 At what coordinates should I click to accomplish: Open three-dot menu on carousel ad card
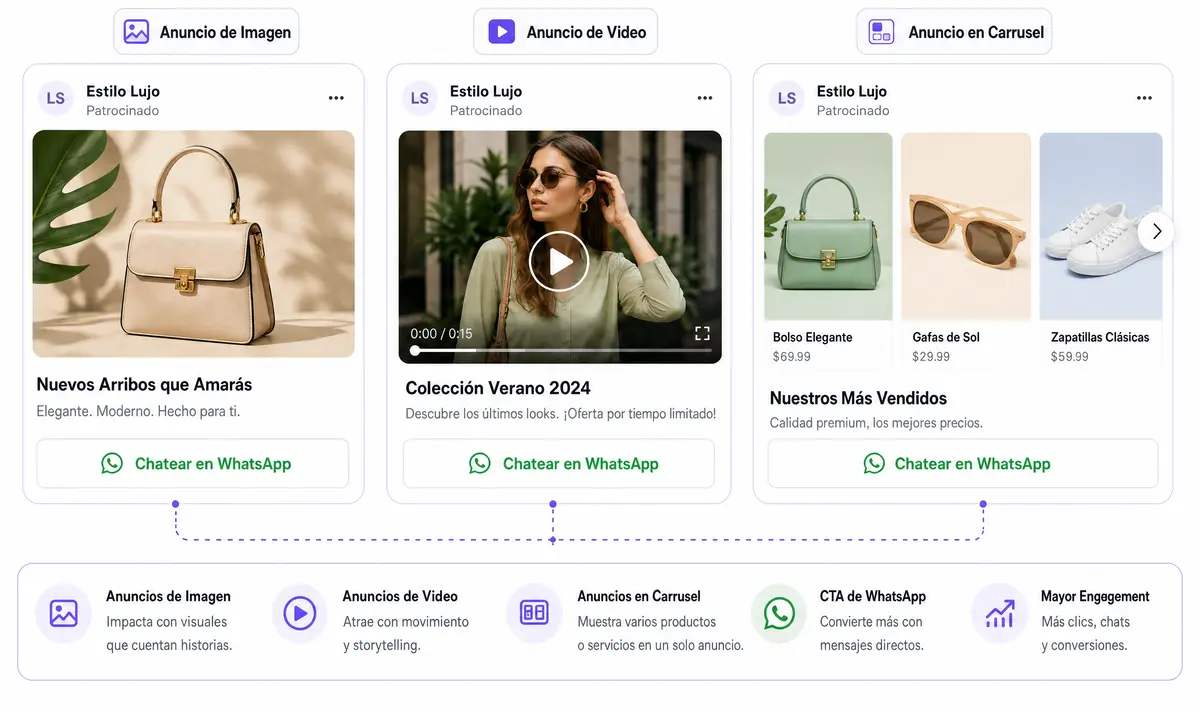pyautogui.click(x=1145, y=98)
